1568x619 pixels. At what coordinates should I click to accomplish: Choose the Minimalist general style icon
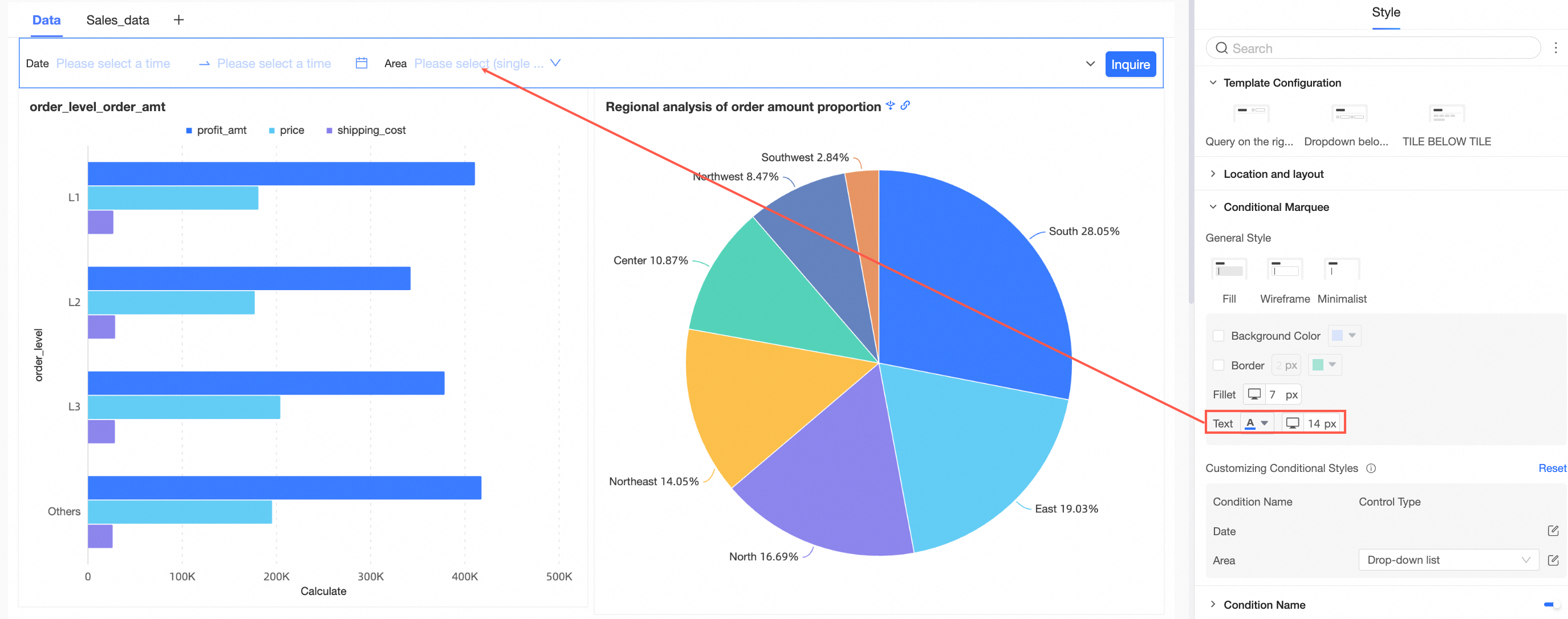click(1341, 269)
